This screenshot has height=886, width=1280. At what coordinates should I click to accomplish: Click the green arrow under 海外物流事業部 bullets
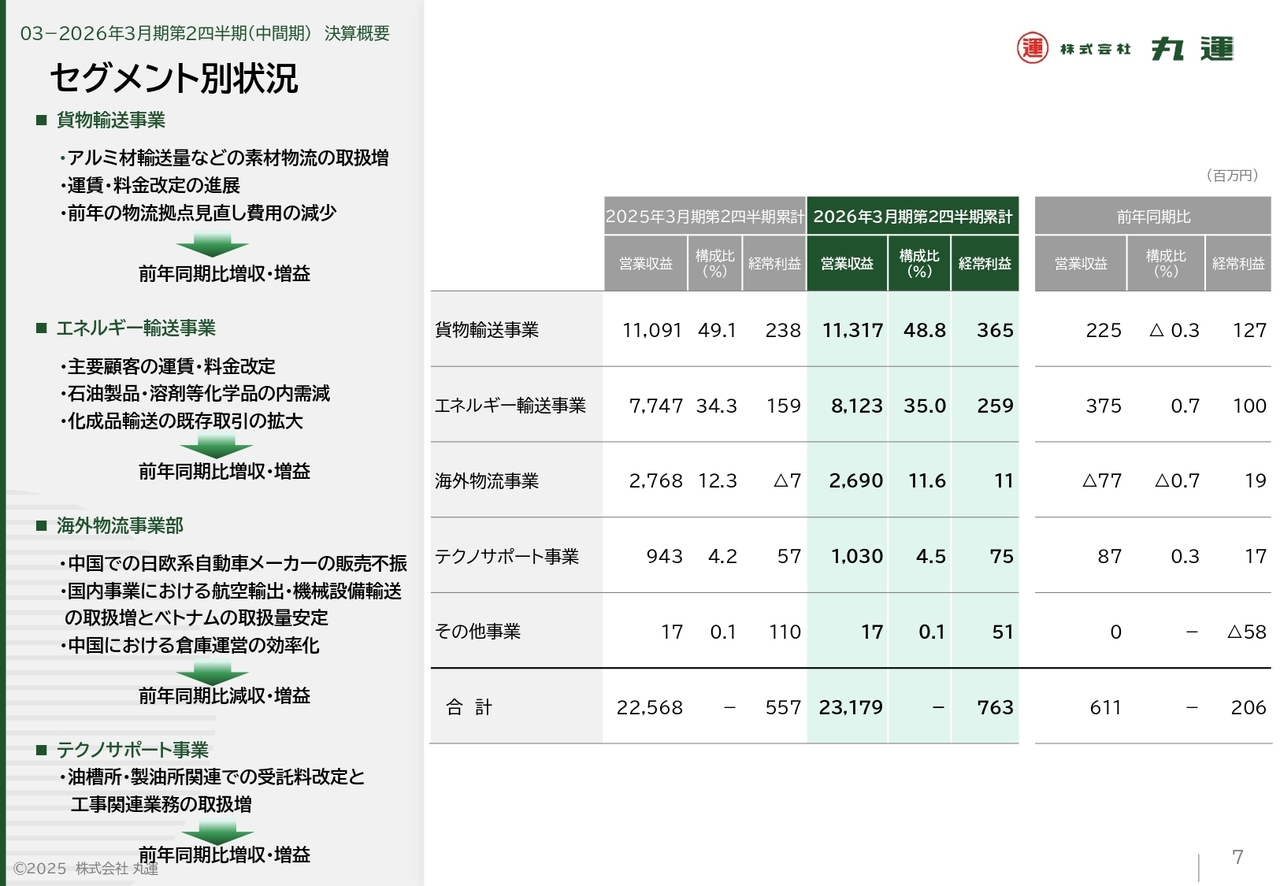click(212, 671)
